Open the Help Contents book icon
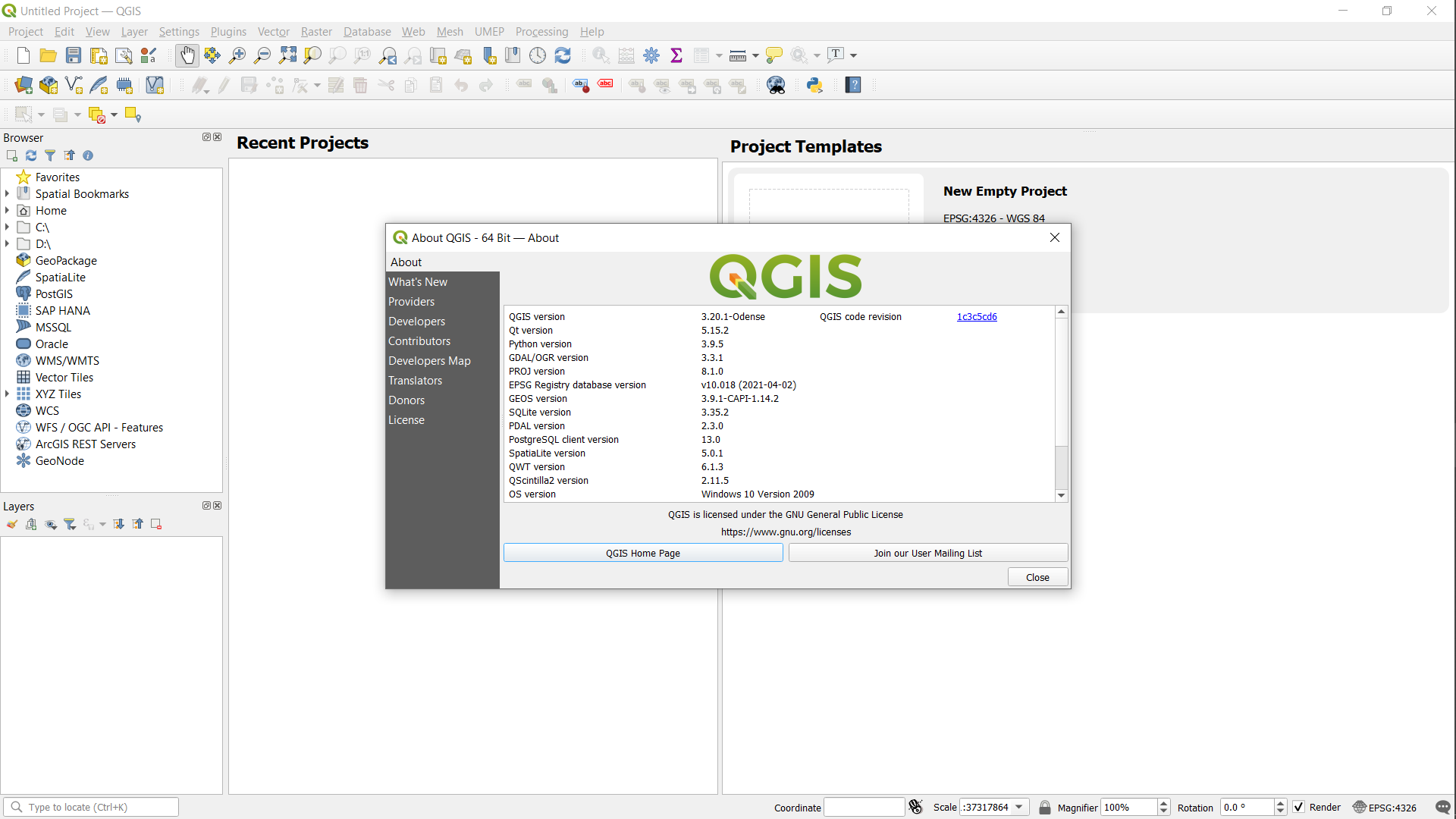This screenshot has width=1456, height=819. tap(853, 85)
